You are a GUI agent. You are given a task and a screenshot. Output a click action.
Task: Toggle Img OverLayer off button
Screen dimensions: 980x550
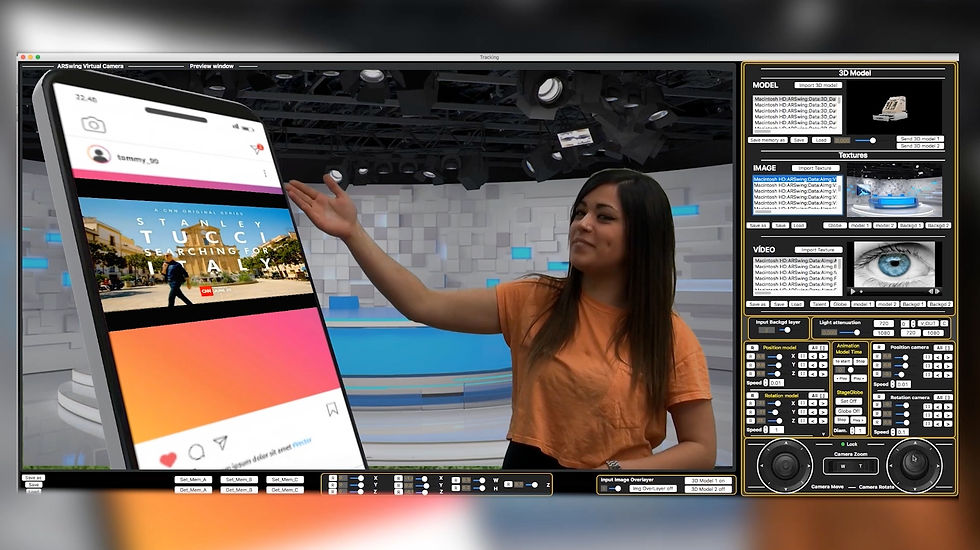tap(653, 488)
